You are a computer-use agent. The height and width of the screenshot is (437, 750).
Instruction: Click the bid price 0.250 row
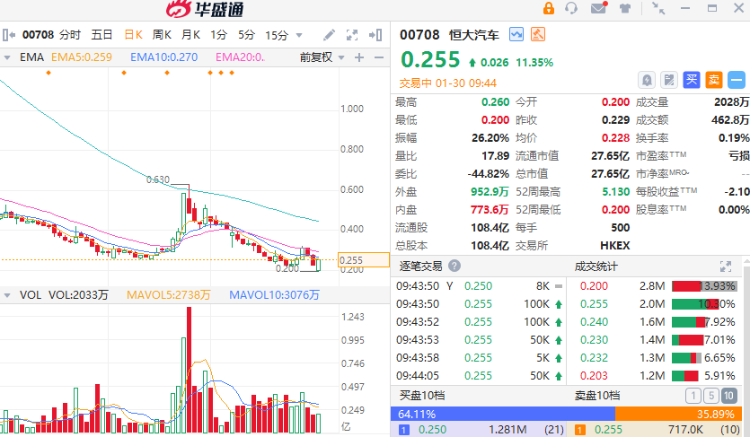click(x=478, y=430)
